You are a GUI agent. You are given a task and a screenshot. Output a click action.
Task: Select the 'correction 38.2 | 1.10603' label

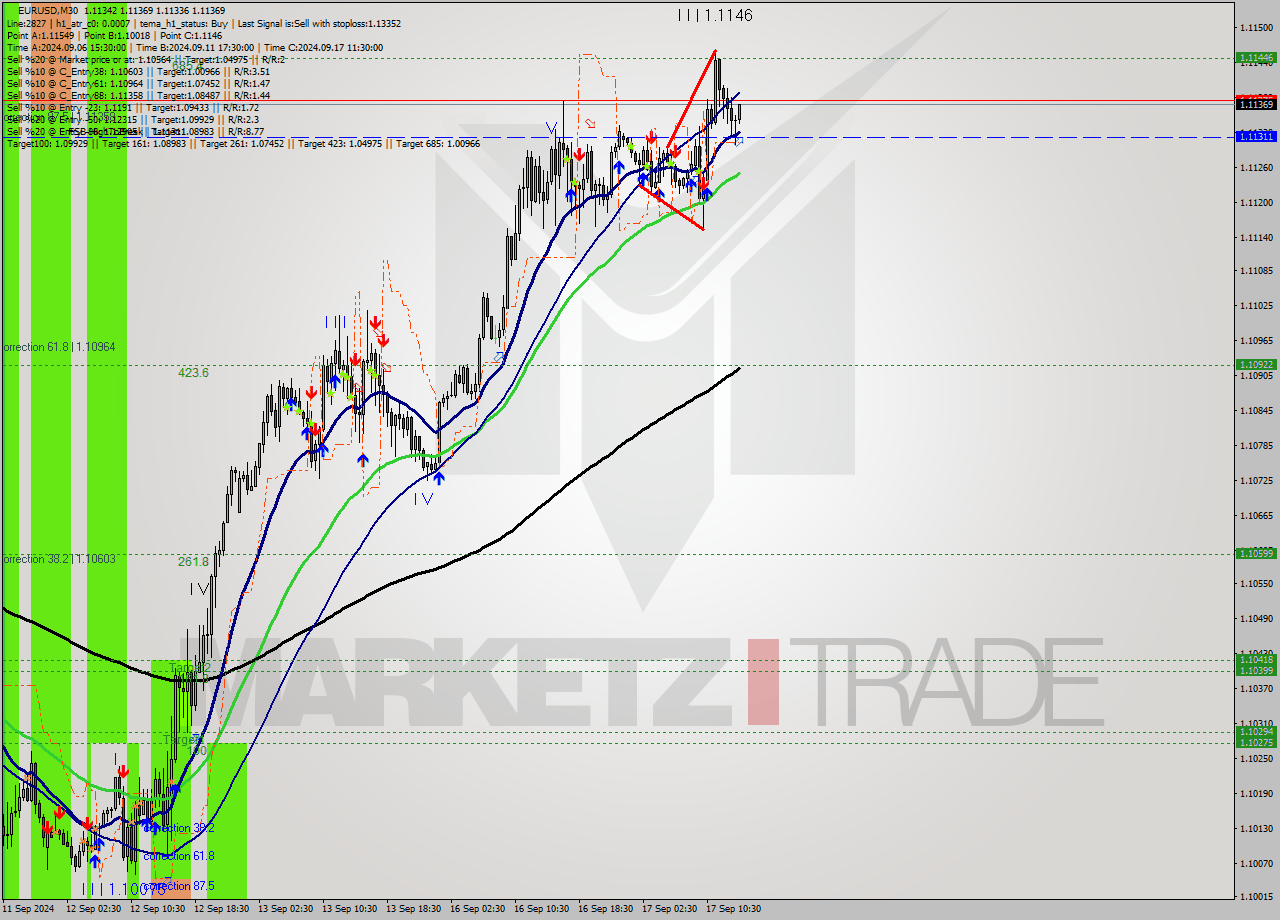tap(58, 559)
